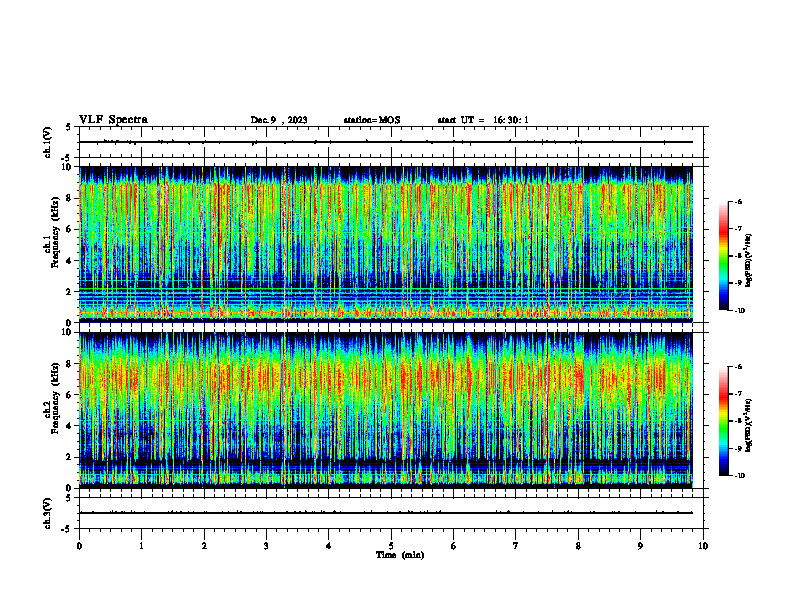Click the "station=MOS" header label
The image size is (792, 612).
[372, 120]
